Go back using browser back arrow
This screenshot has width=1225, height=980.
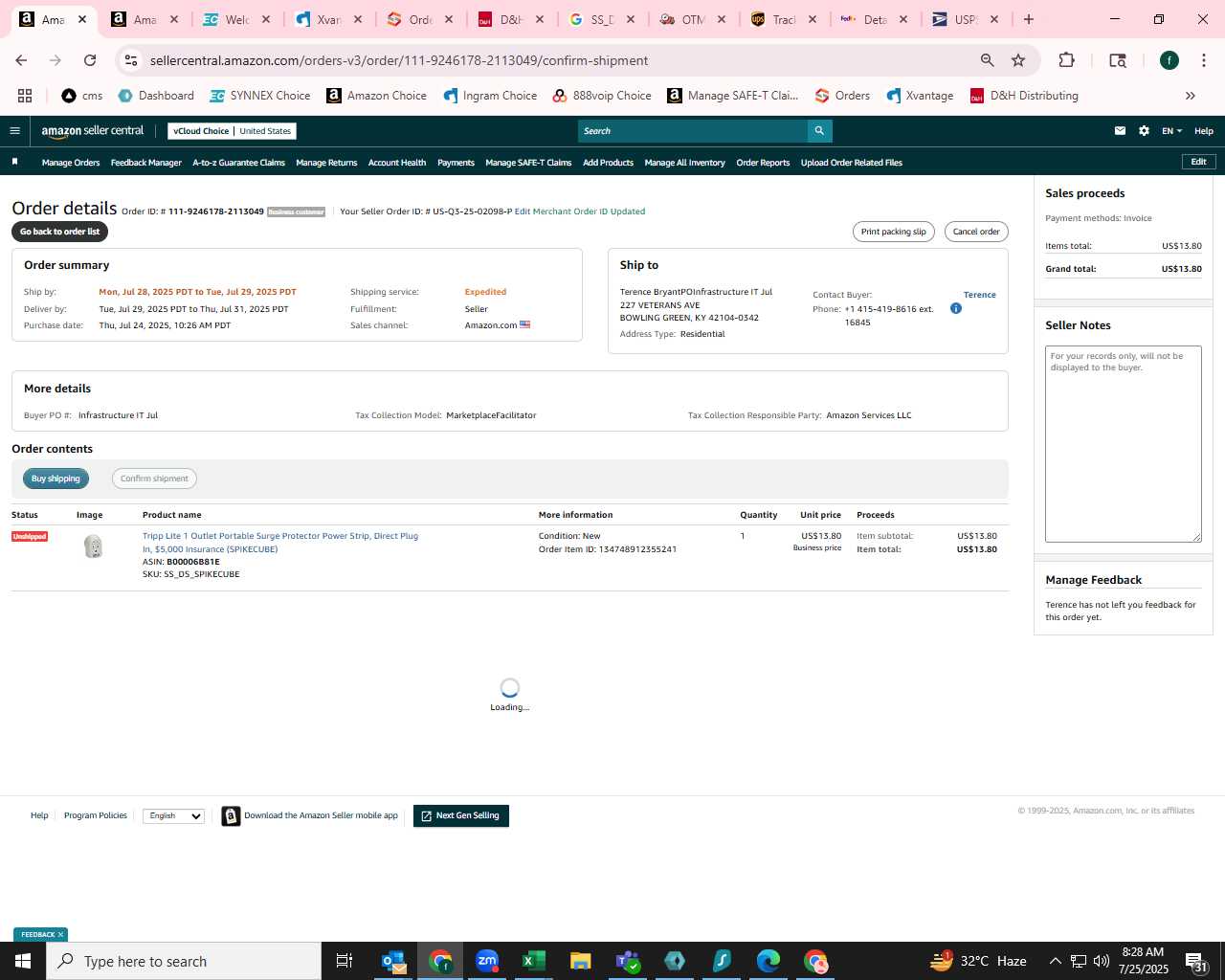click(21, 60)
